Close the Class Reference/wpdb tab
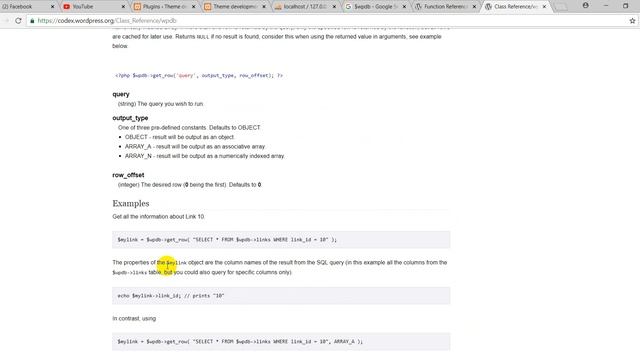640x360 pixels. point(544,7)
